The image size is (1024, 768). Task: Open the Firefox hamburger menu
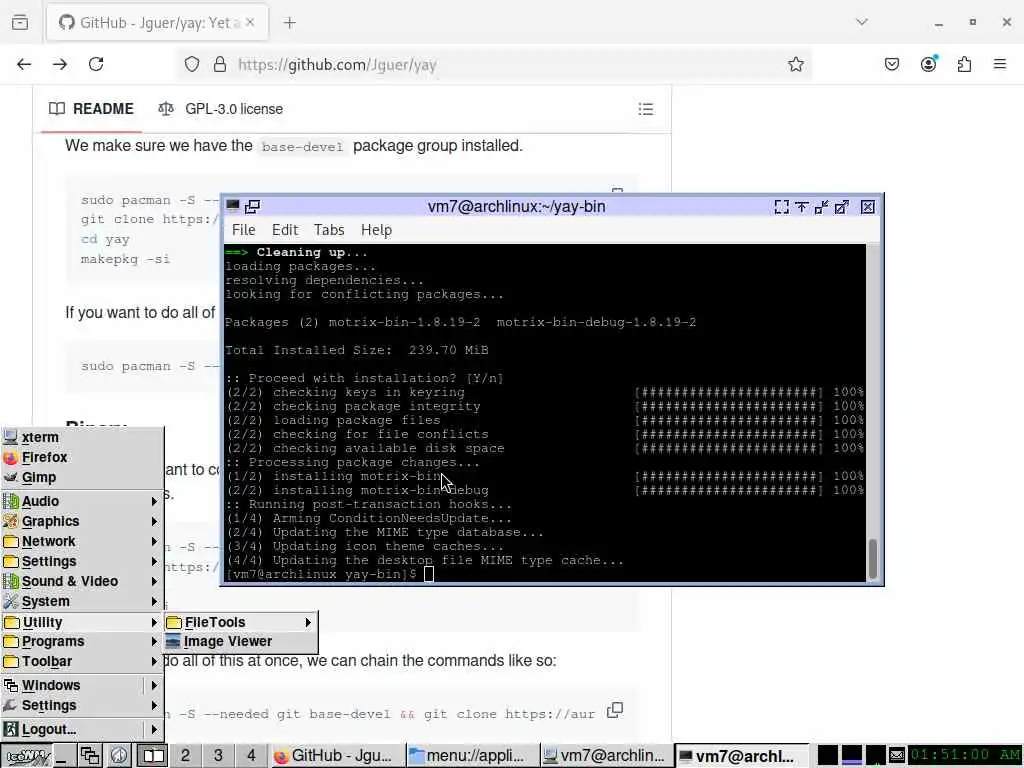pyautogui.click(x=1000, y=64)
